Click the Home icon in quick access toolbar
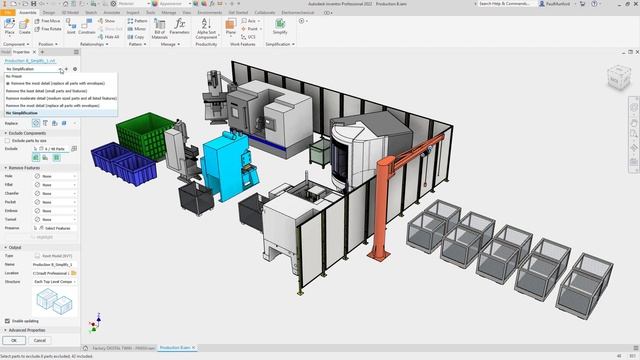Screen dimensions: 640x360 [x=65, y=4]
